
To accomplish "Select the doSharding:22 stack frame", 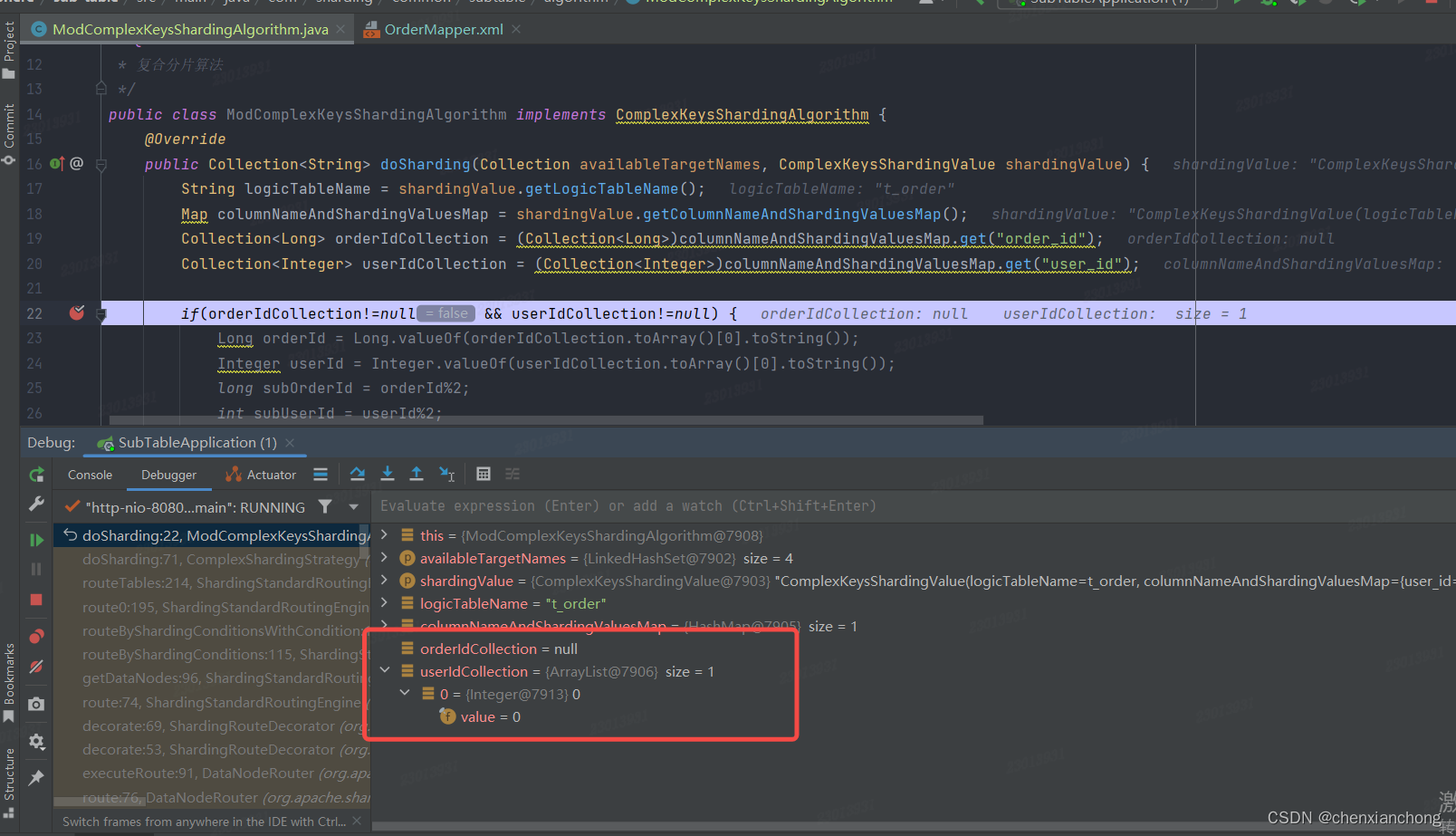I will click(212, 535).
